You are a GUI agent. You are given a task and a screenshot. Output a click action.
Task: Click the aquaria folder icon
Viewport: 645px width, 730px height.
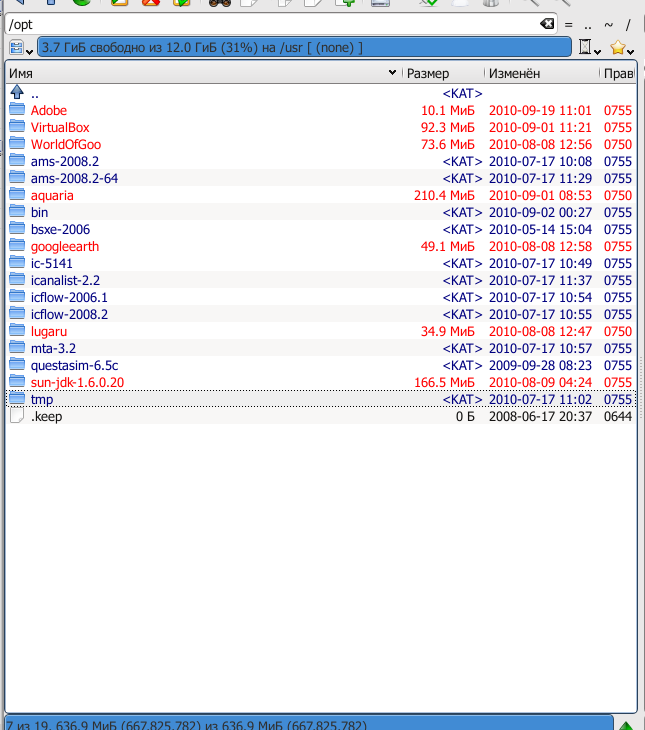17,195
